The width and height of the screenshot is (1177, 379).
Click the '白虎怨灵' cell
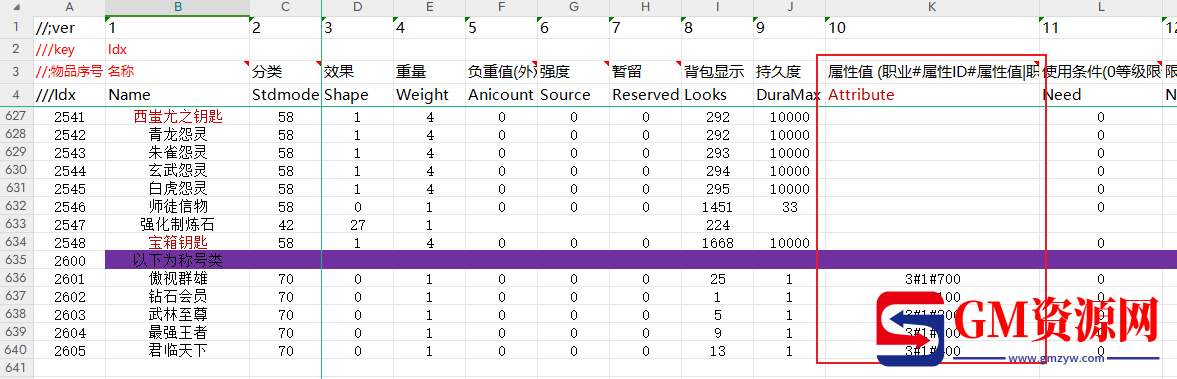pos(178,188)
